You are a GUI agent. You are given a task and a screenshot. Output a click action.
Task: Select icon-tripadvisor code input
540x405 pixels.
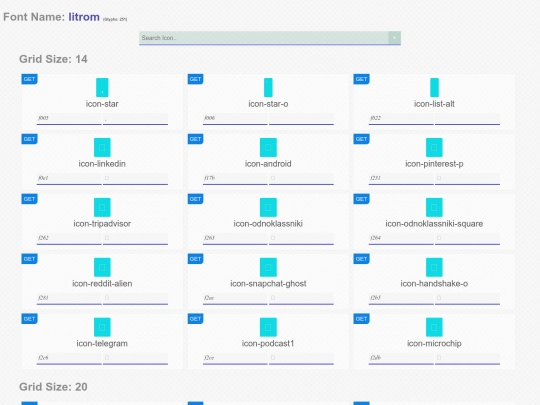point(69,238)
